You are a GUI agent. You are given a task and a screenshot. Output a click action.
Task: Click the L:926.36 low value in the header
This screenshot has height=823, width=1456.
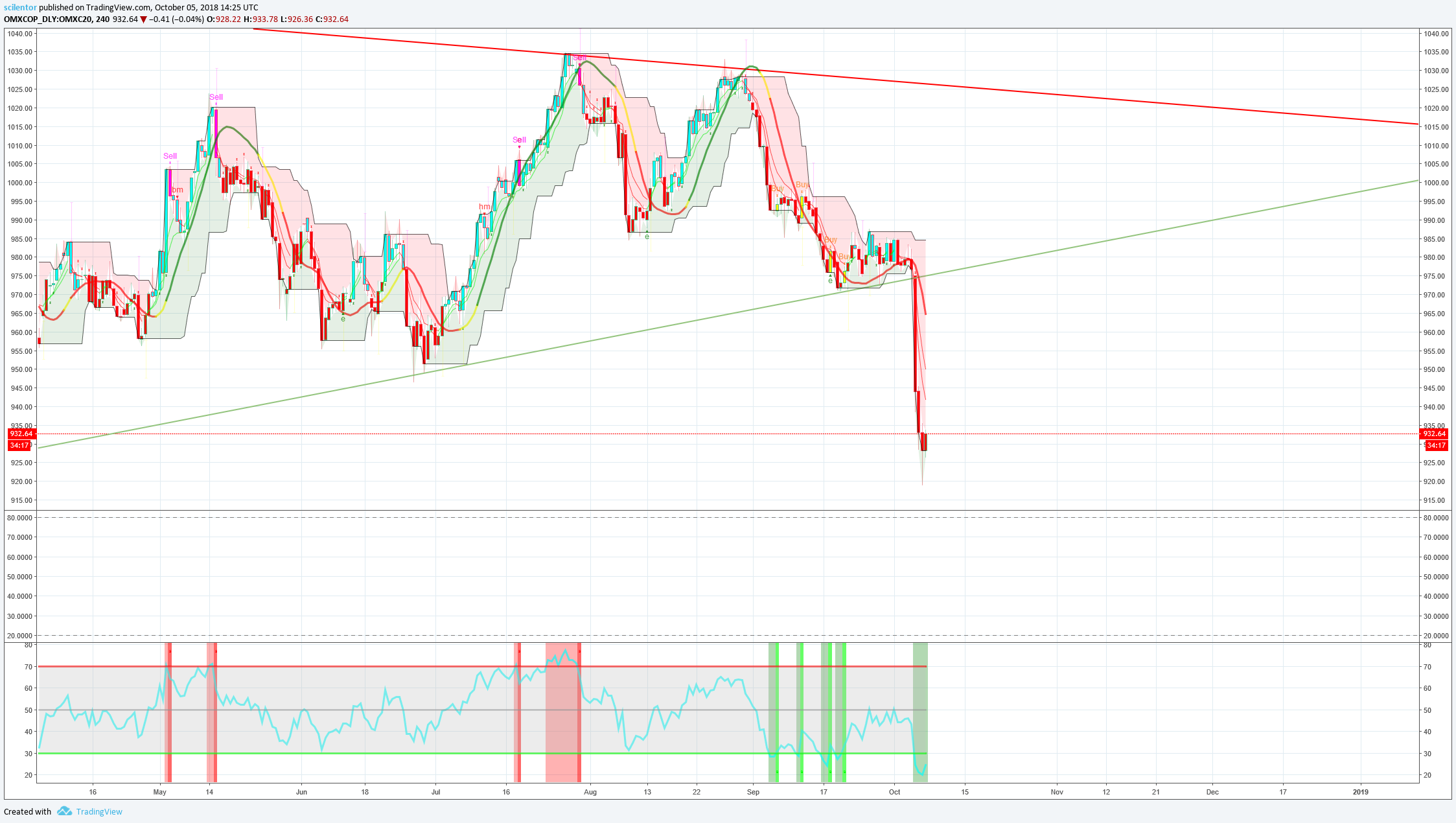coord(297,19)
